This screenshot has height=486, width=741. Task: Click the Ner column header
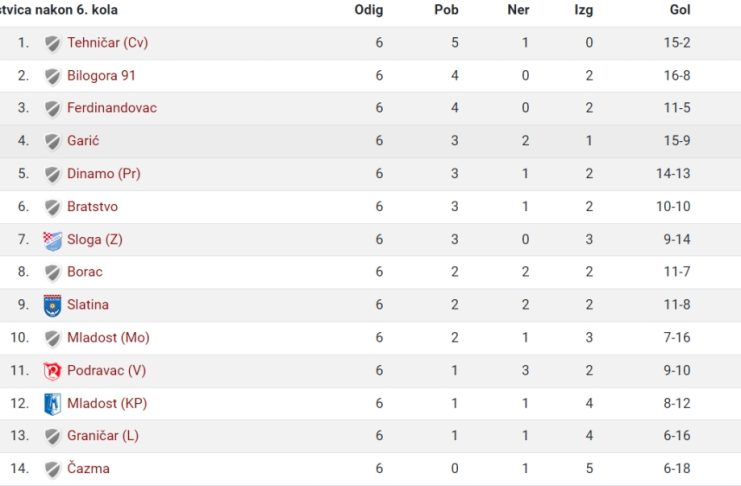(518, 10)
